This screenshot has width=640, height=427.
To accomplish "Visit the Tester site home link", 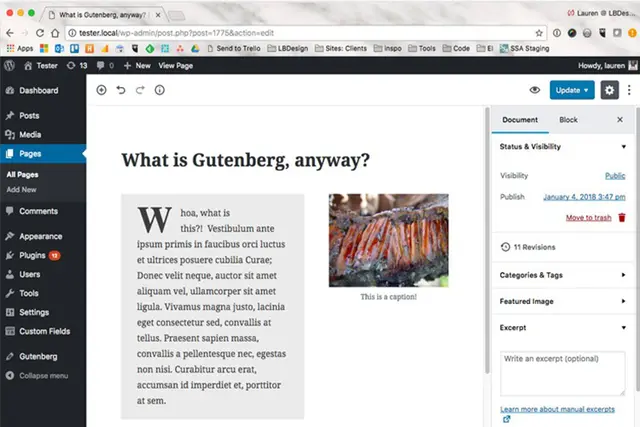I will pos(41,65).
